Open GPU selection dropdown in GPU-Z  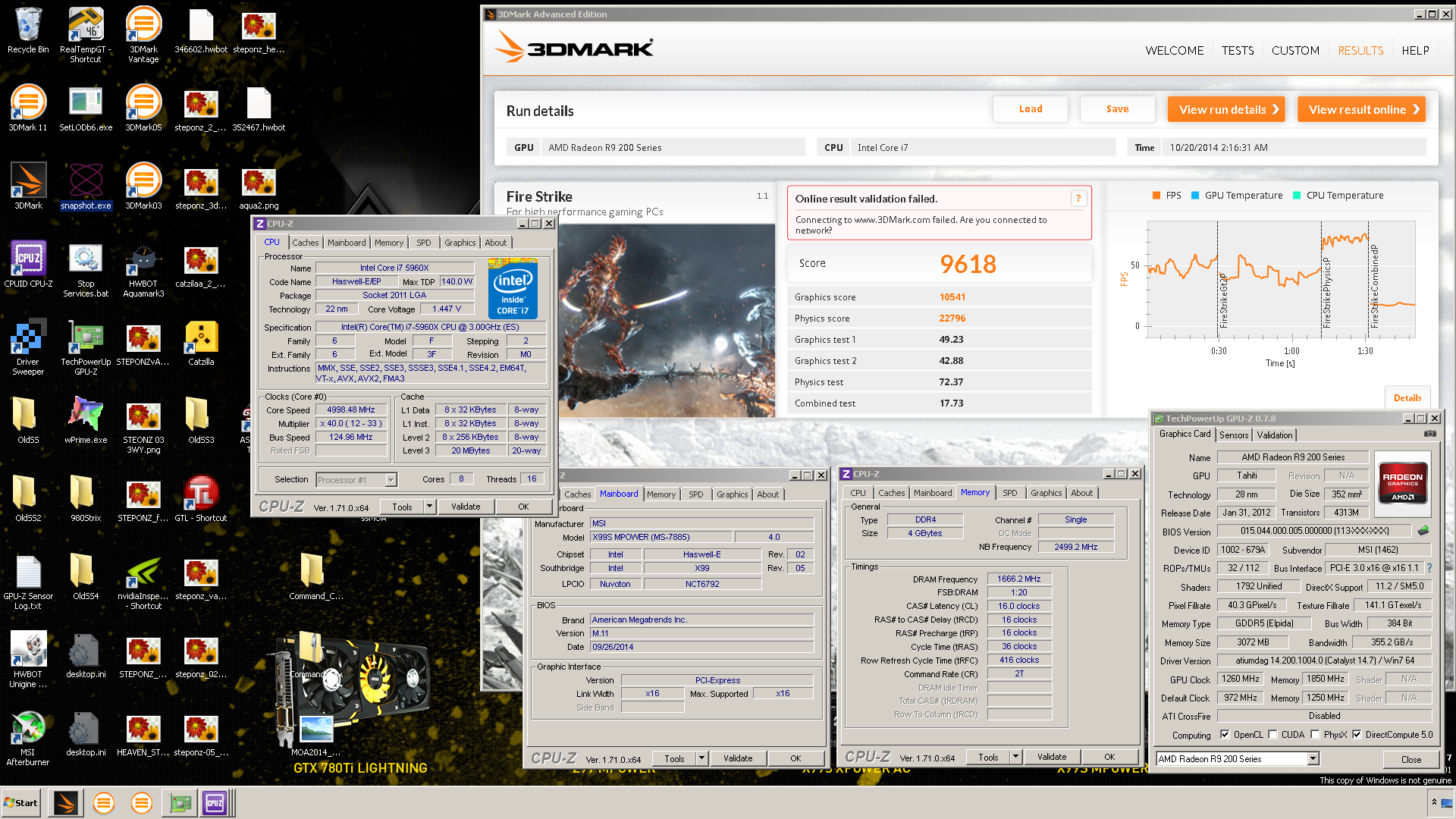(x=1313, y=758)
